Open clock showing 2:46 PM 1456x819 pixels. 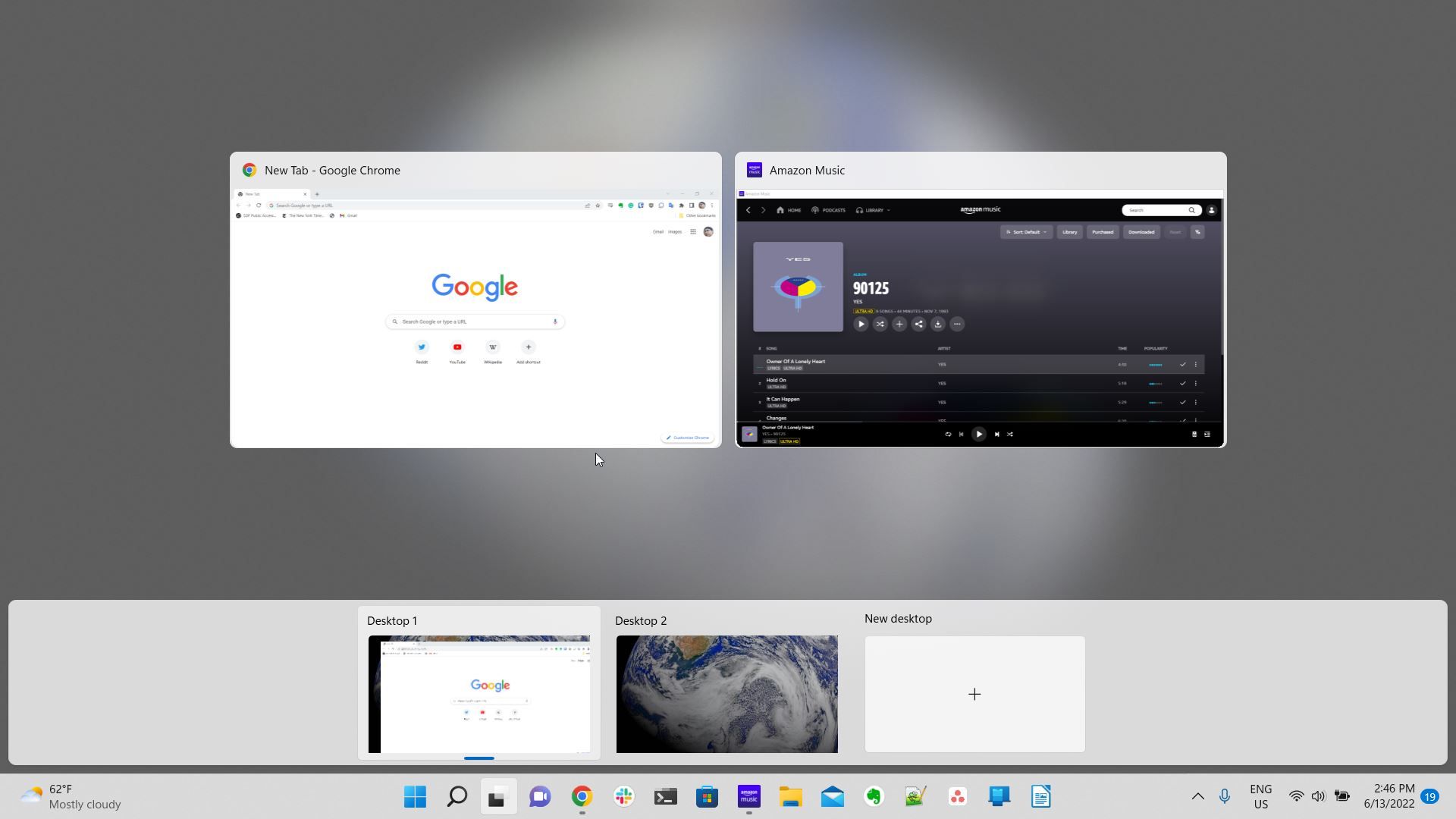click(1389, 796)
